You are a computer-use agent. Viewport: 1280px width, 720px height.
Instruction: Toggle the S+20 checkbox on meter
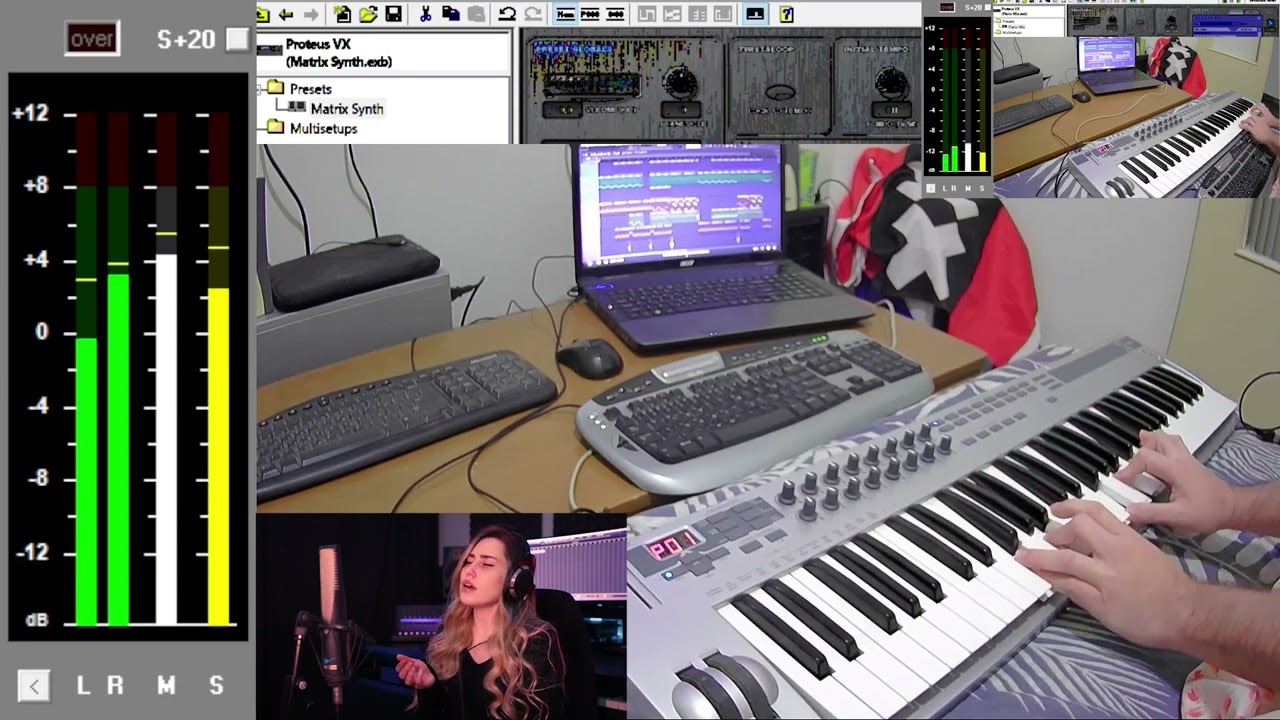pos(237,39)
